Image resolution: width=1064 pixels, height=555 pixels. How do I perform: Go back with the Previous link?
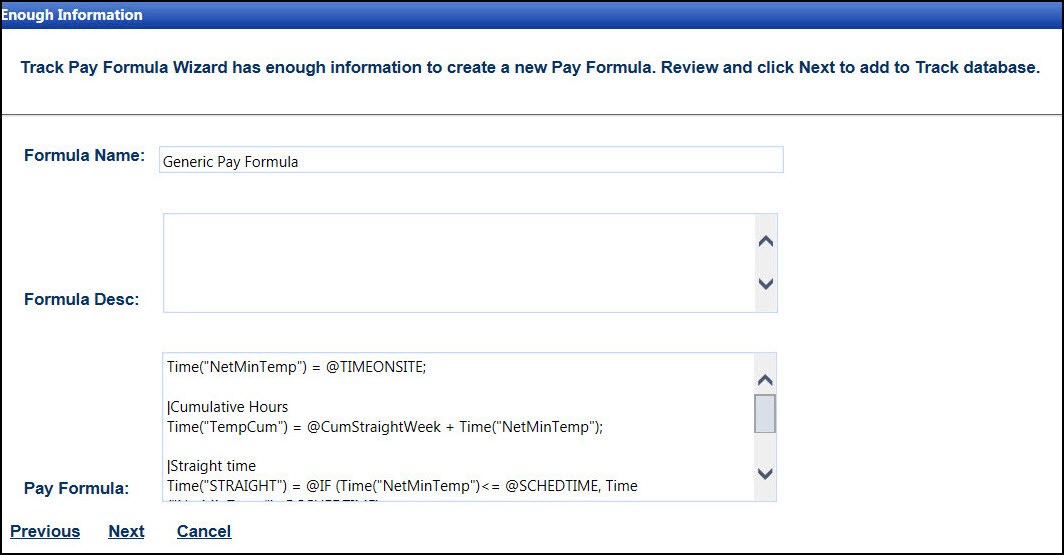coord(45,531)
